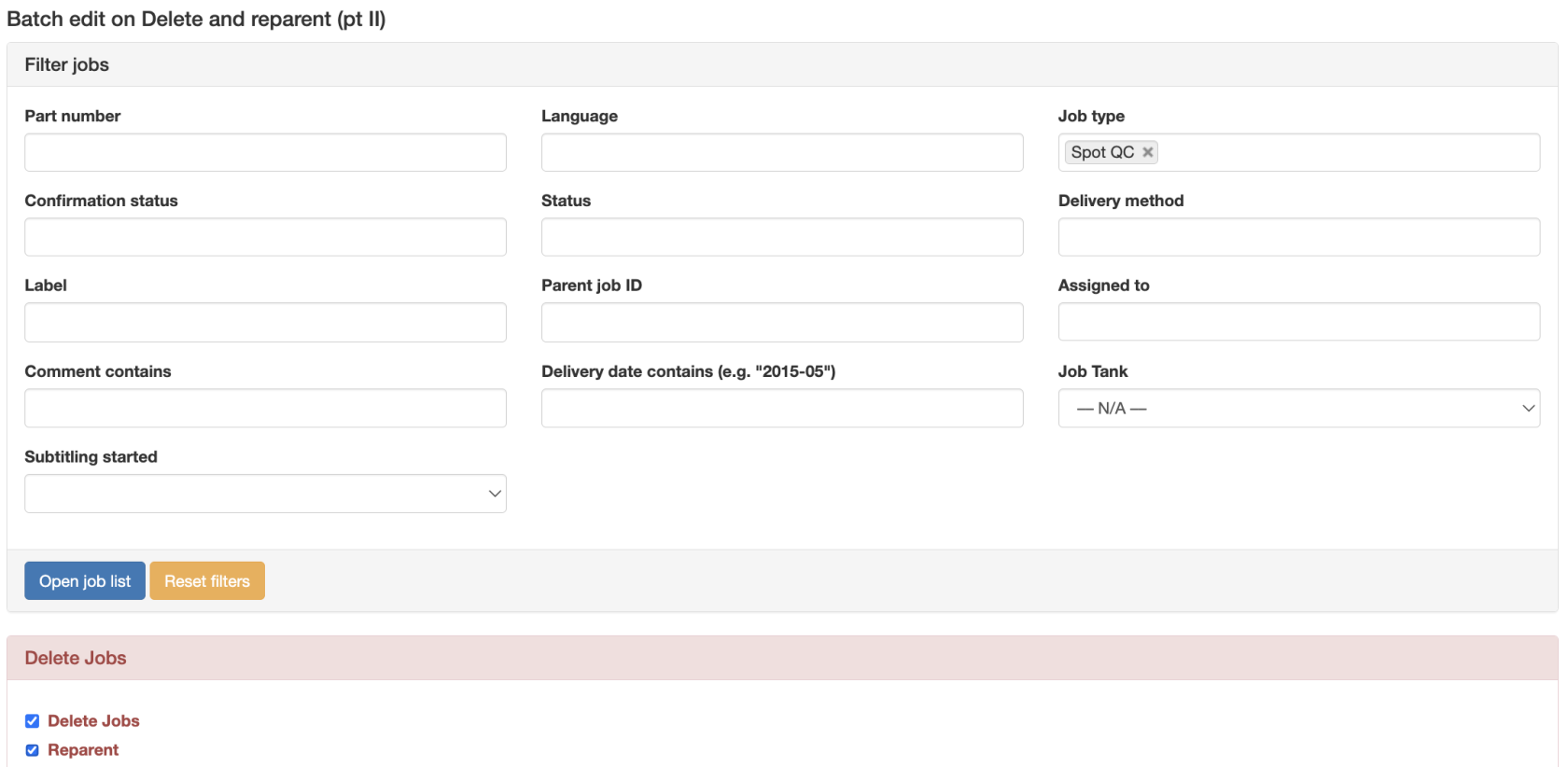
Task: Open the Job Tank dropdown
Action: pos(1298,409)
